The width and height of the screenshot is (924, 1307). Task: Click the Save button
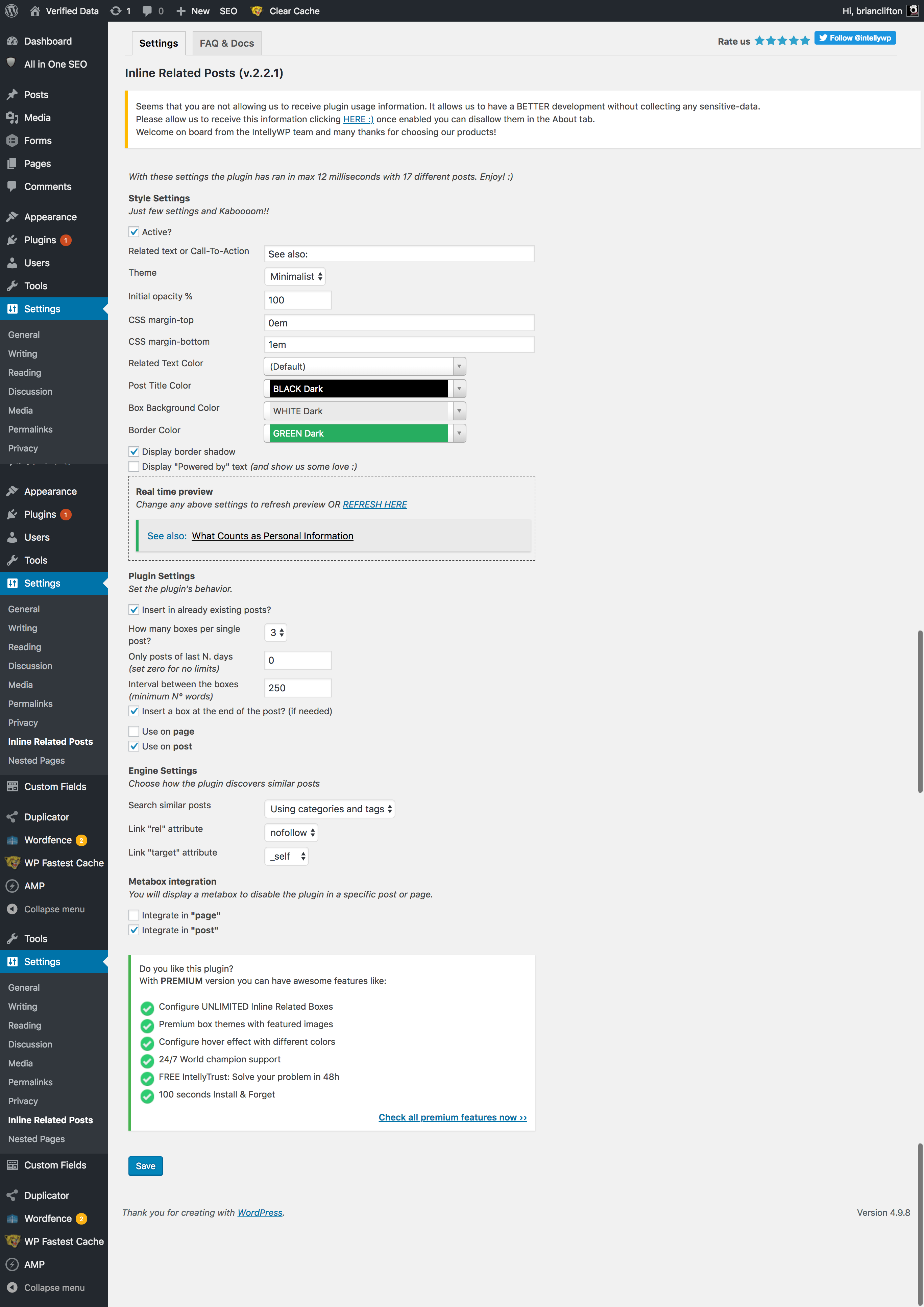point(145,1166)
